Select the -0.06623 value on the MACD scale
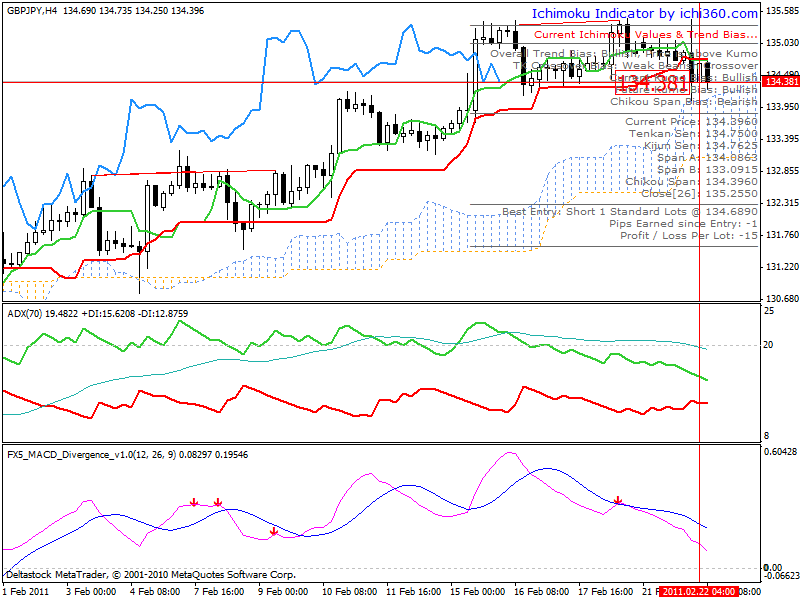The width and height of the screenshot is (800, 600). (x=781, y=576)
